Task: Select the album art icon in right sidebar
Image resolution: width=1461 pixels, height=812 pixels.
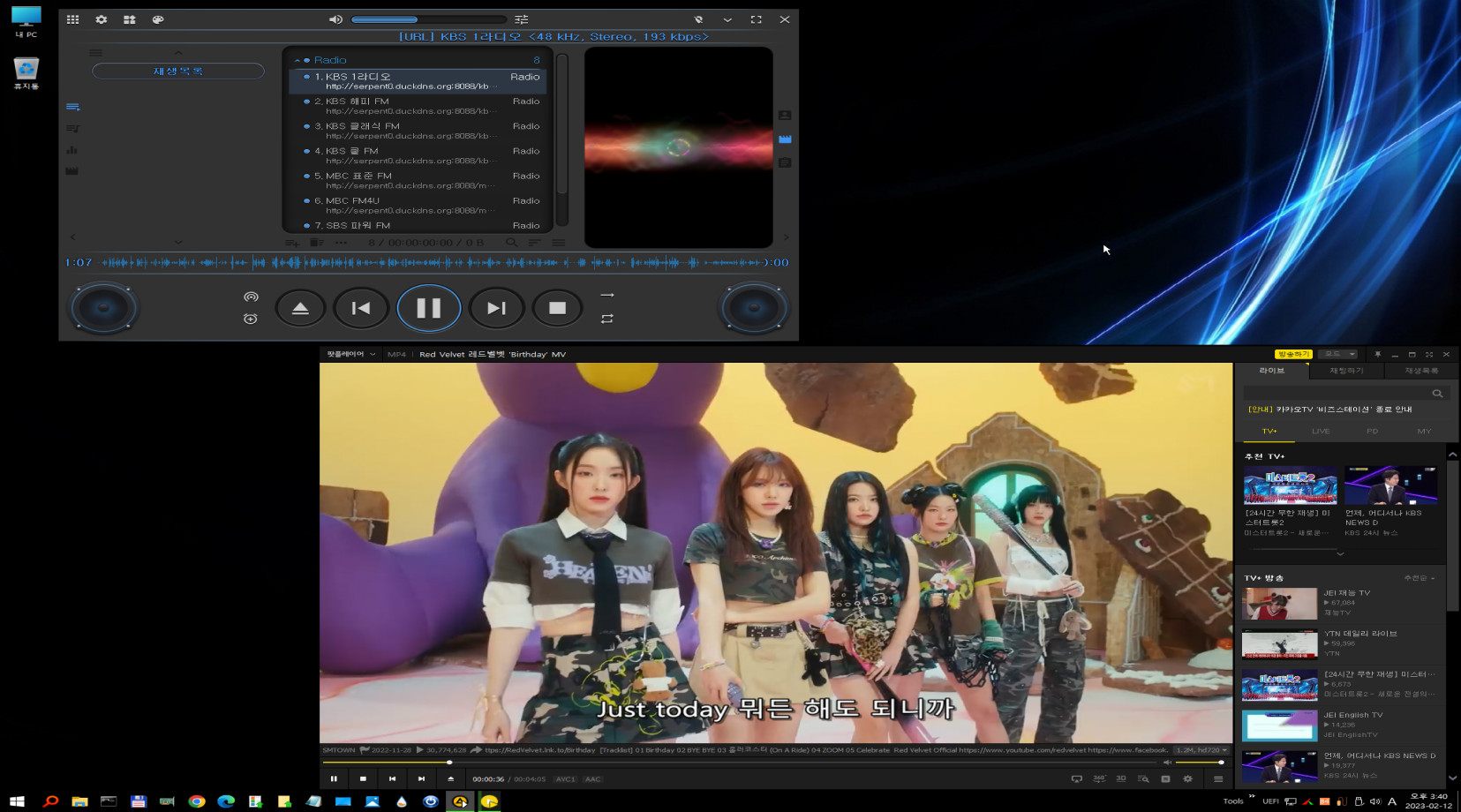Action: point(785,116)
